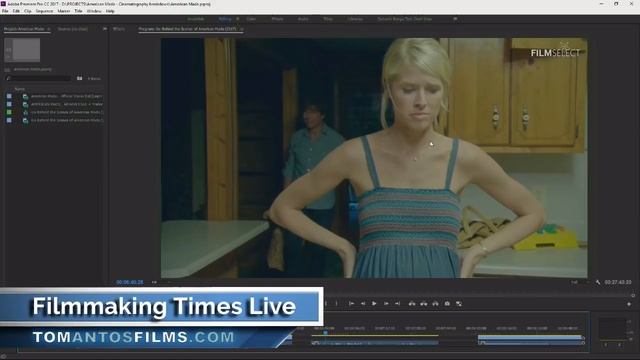Select the long blue clip on the right of timeline

click(530, 340)
